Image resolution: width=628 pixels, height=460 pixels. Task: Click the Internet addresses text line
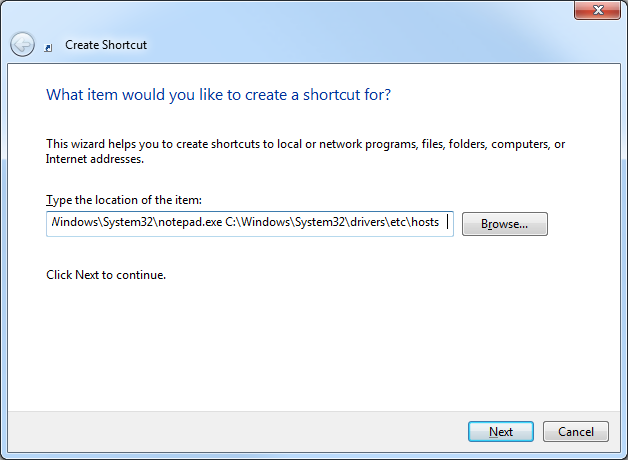click(95, 159)
